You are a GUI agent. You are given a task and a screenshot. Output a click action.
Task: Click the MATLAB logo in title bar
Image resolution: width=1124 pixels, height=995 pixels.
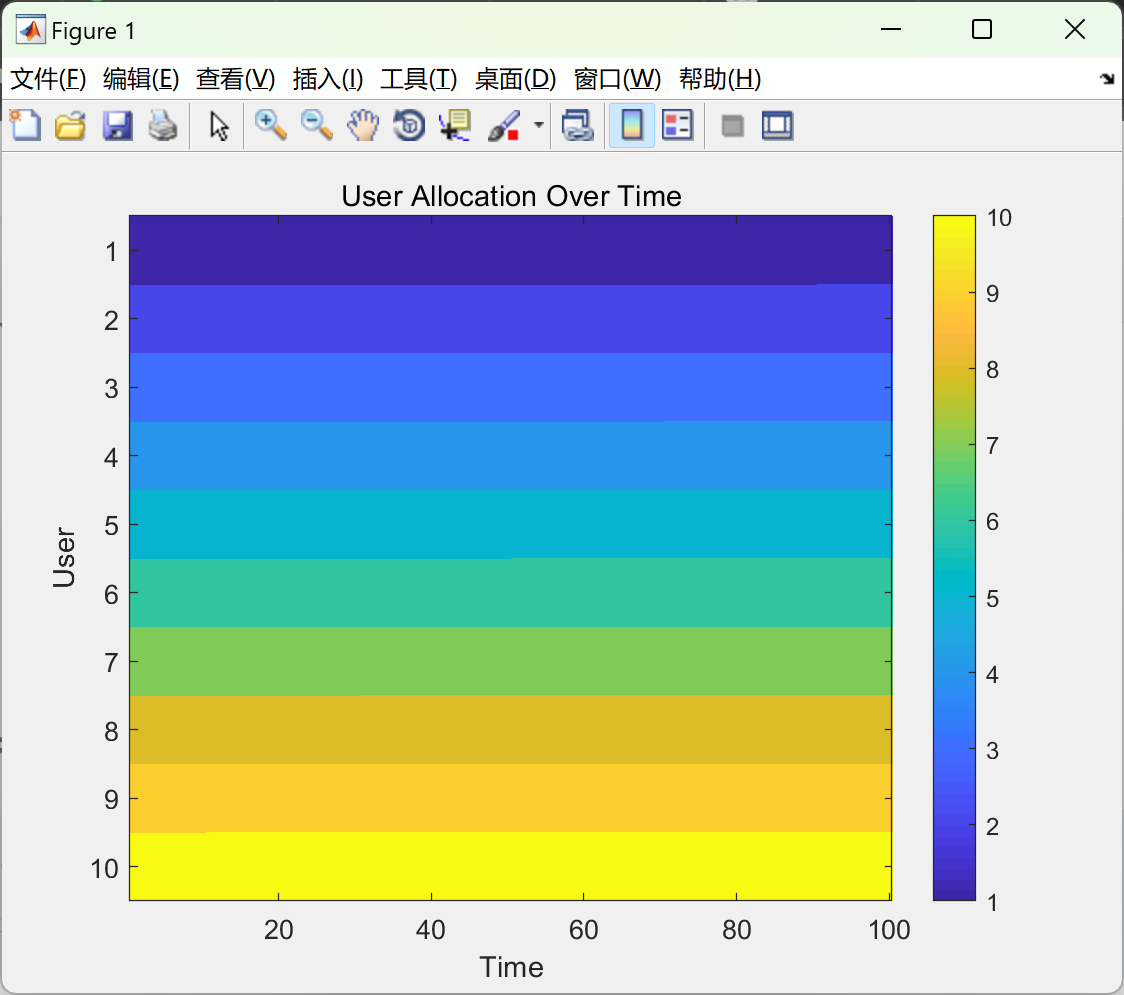pos(31,30)
